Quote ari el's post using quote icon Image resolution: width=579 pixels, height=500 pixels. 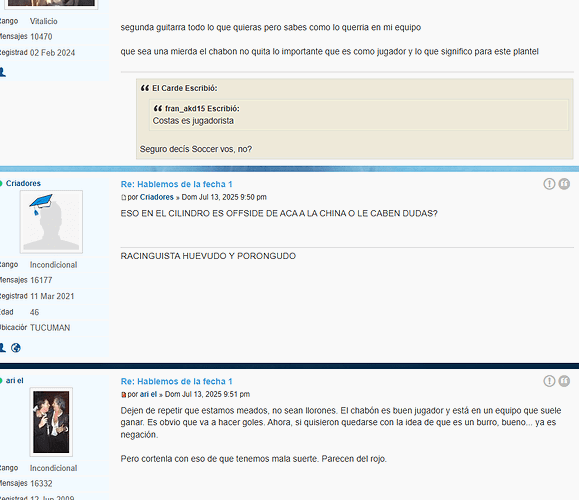[564, 381]
